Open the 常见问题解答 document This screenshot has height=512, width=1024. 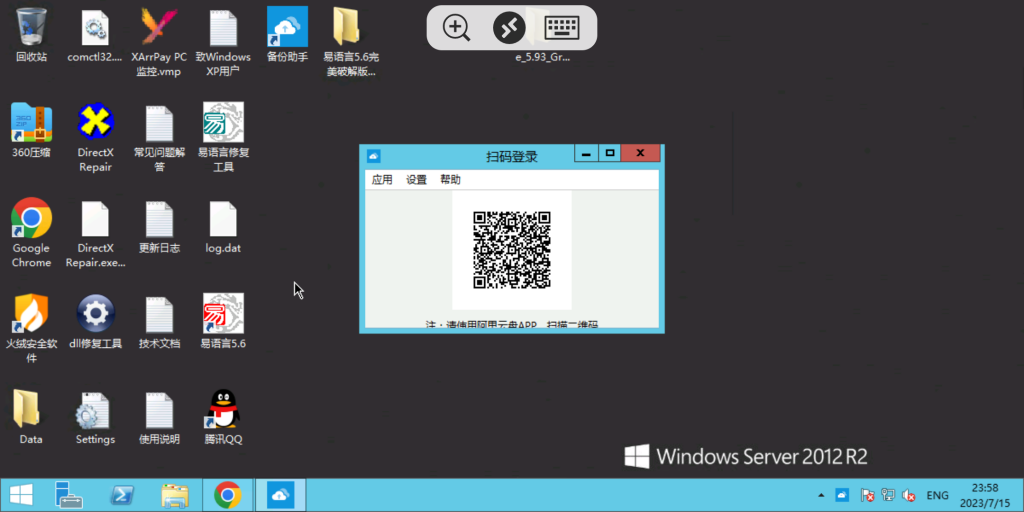pyautogui.click(x=159, y=122)
